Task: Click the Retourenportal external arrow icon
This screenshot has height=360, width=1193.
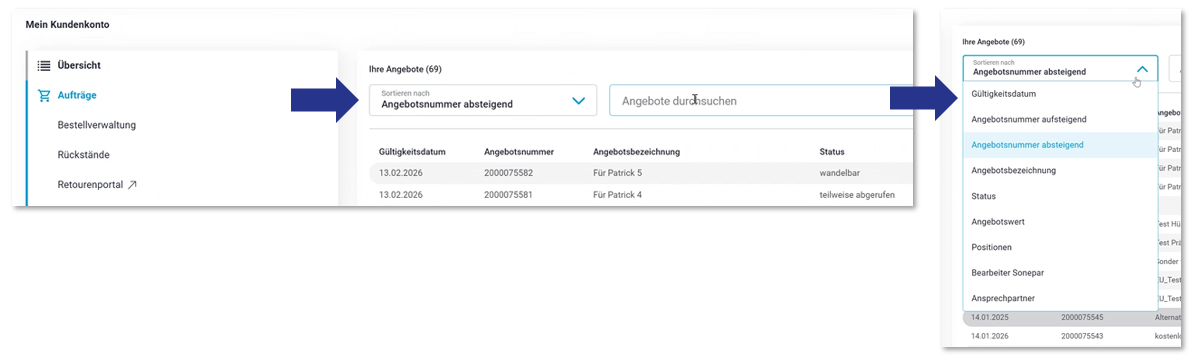Action: pyautogui.click(x=132, y=184)
